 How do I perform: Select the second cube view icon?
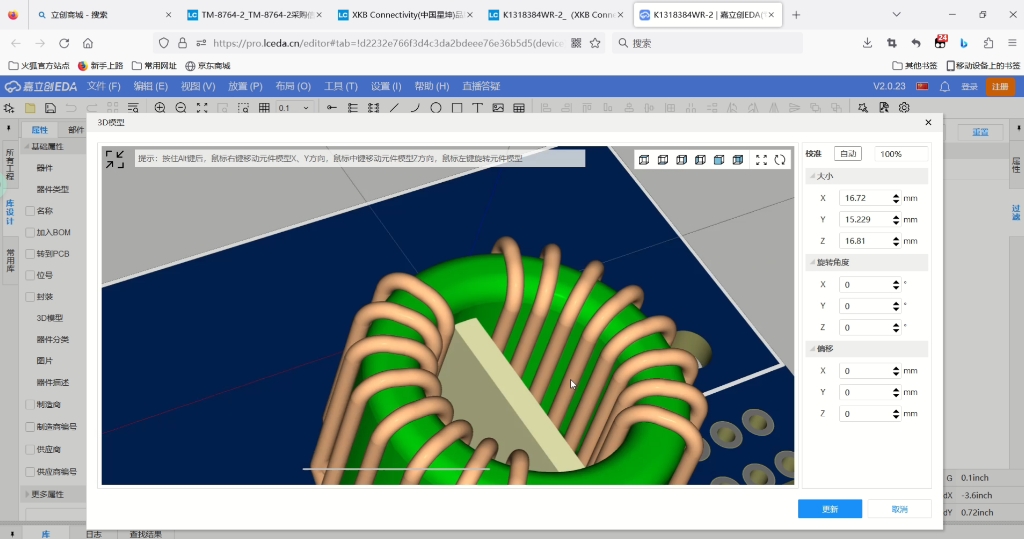(663, 159)
